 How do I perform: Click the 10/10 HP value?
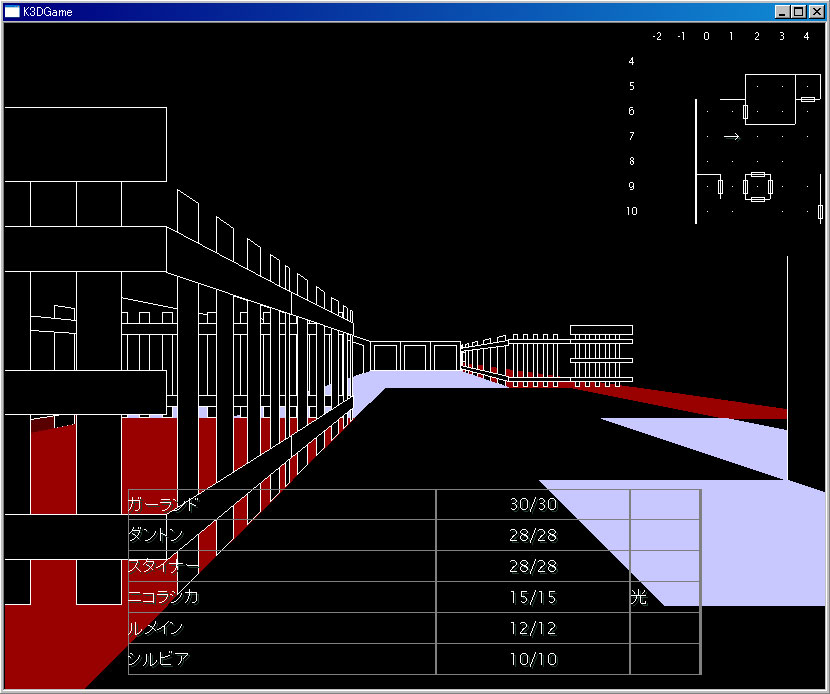point(533,659)
